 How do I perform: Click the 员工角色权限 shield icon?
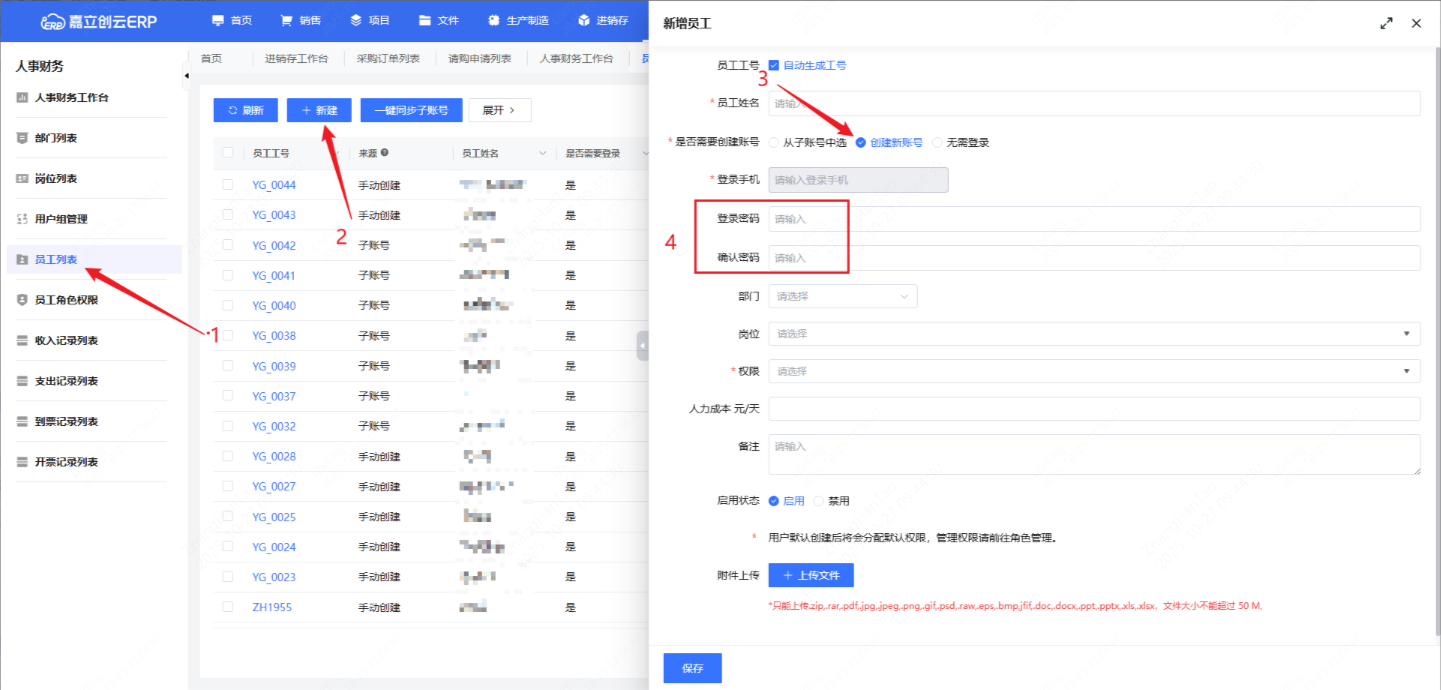click(x=22, y=300)
